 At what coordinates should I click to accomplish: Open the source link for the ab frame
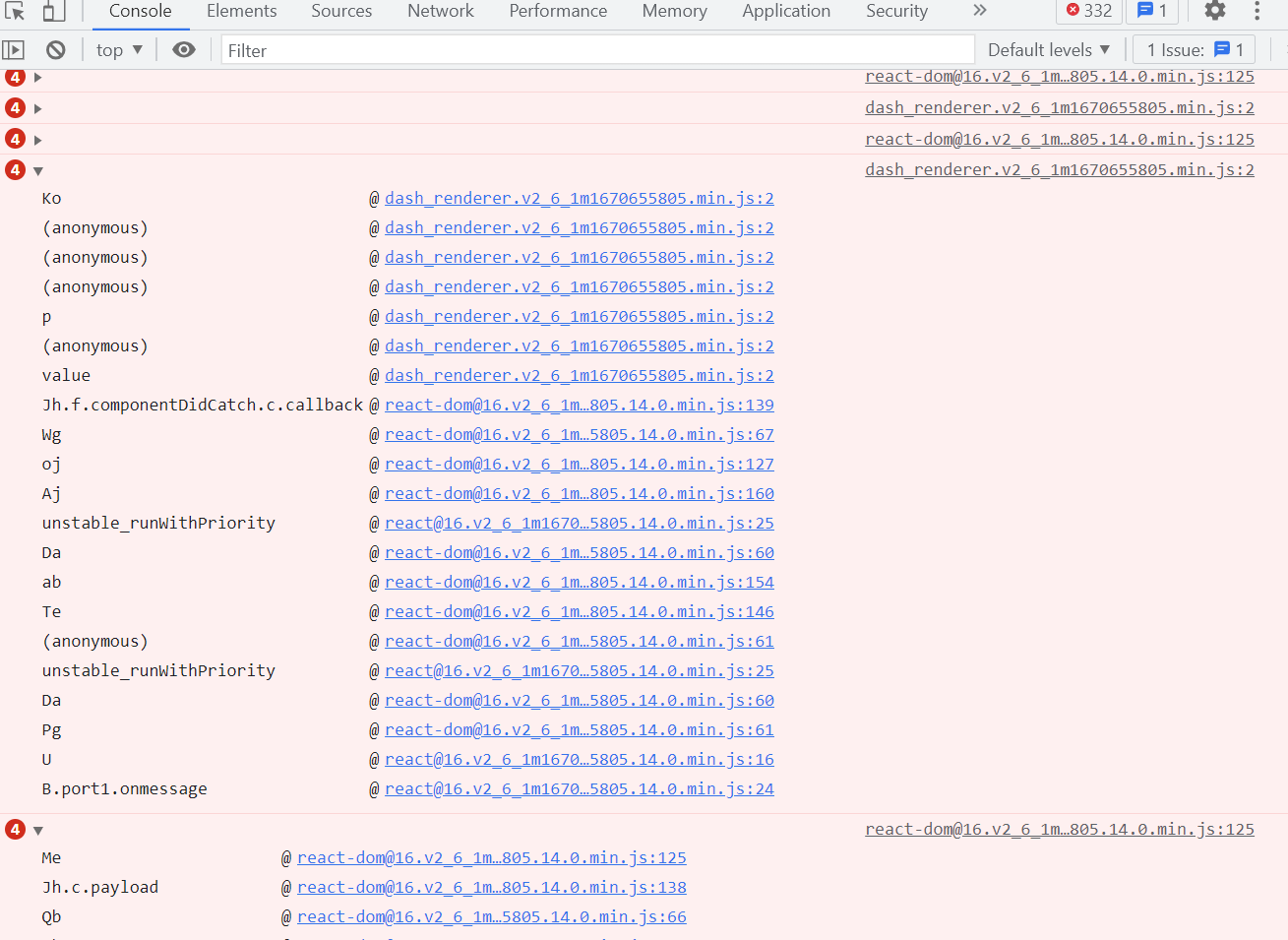click(580, 583)
